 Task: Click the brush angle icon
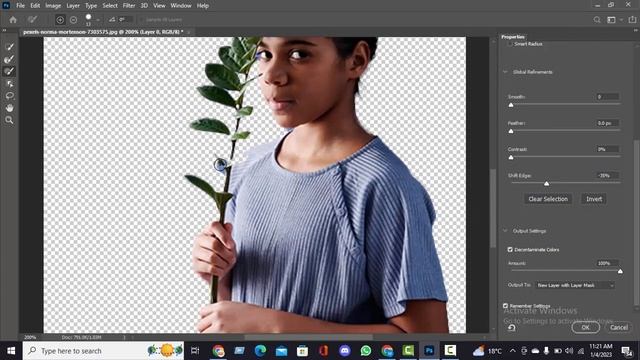[x=112, y=20]
